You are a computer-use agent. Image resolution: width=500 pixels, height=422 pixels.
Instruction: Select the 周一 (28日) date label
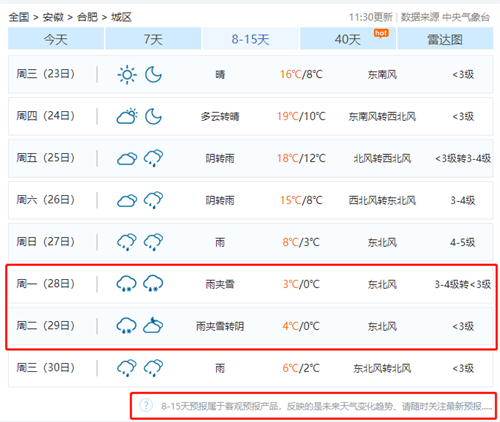[46, 284]
